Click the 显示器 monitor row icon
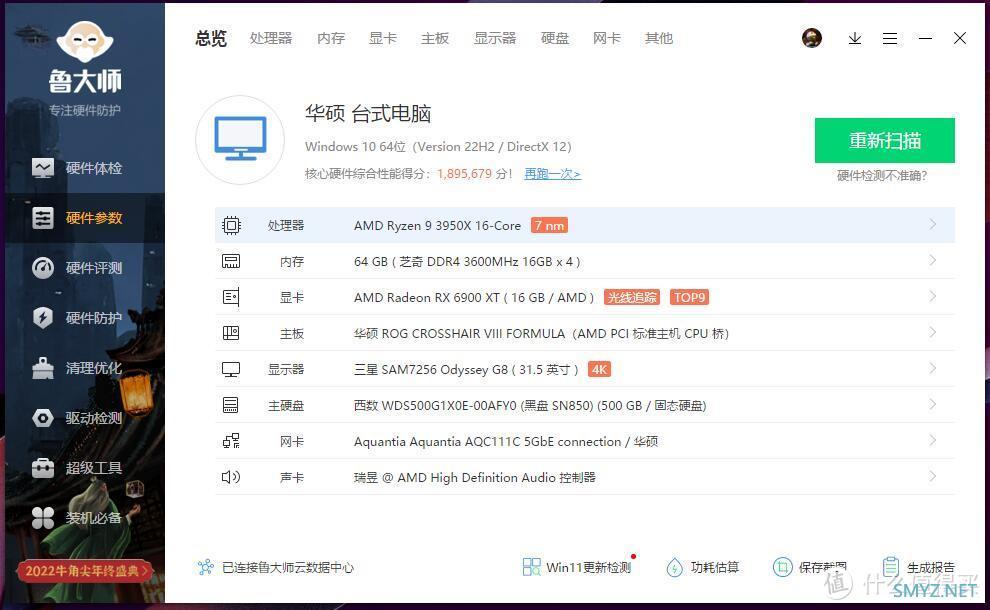990x610 pixels. point(231,369)
